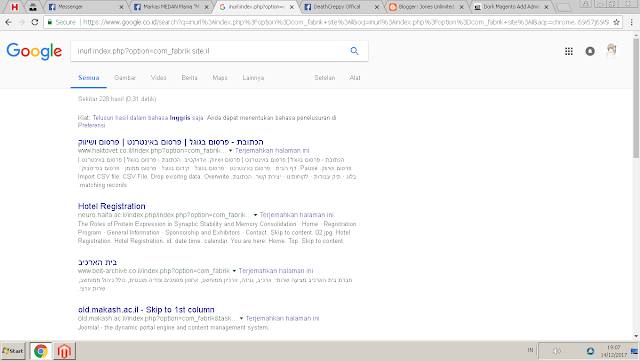This screenshot has height=361, width=640.
Task: Expand dropdown arrow beside neuro.haifa.ac.il URL
Action: 255,215
